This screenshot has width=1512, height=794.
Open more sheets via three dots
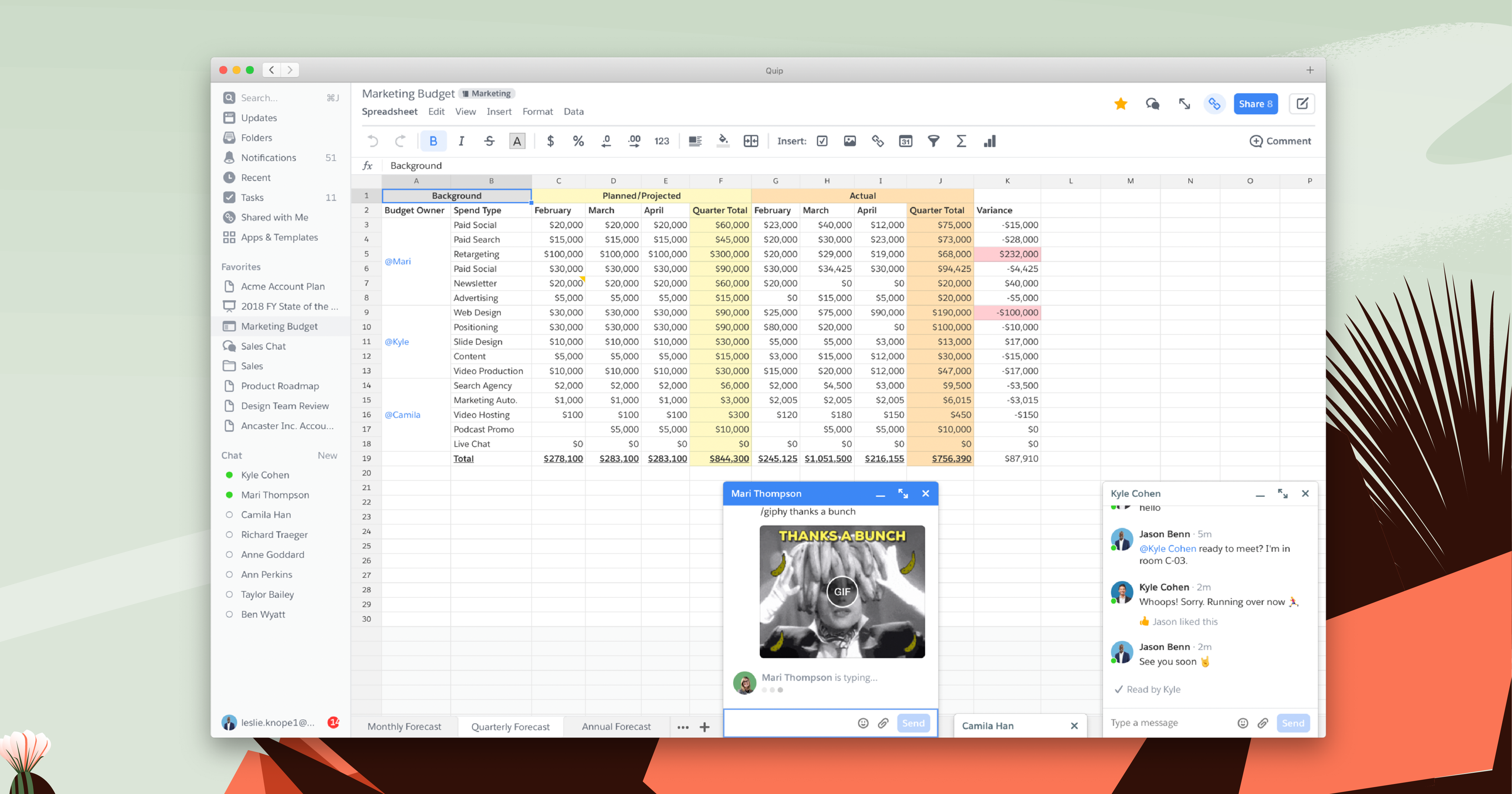coord(683,727)
